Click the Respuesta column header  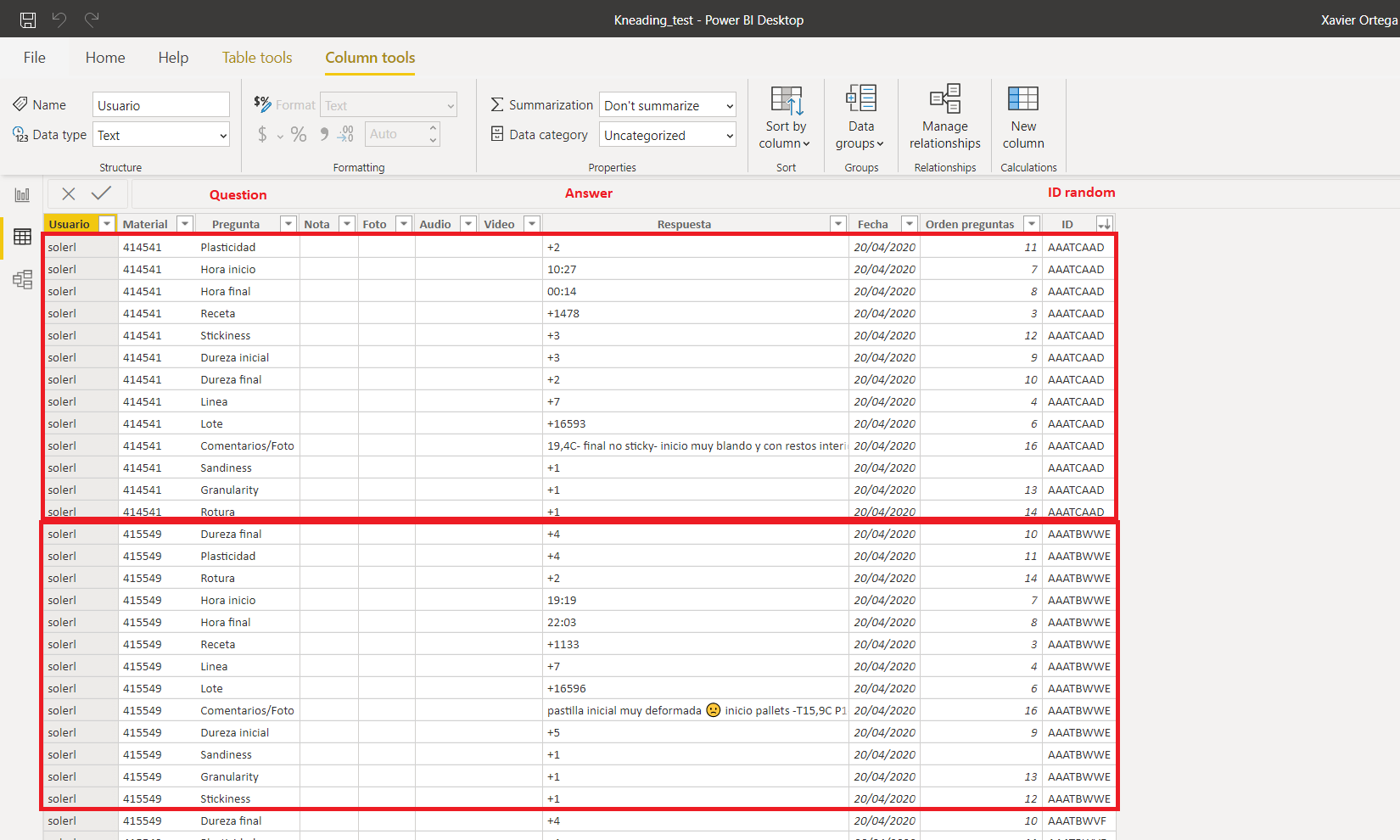pos(684,224)
